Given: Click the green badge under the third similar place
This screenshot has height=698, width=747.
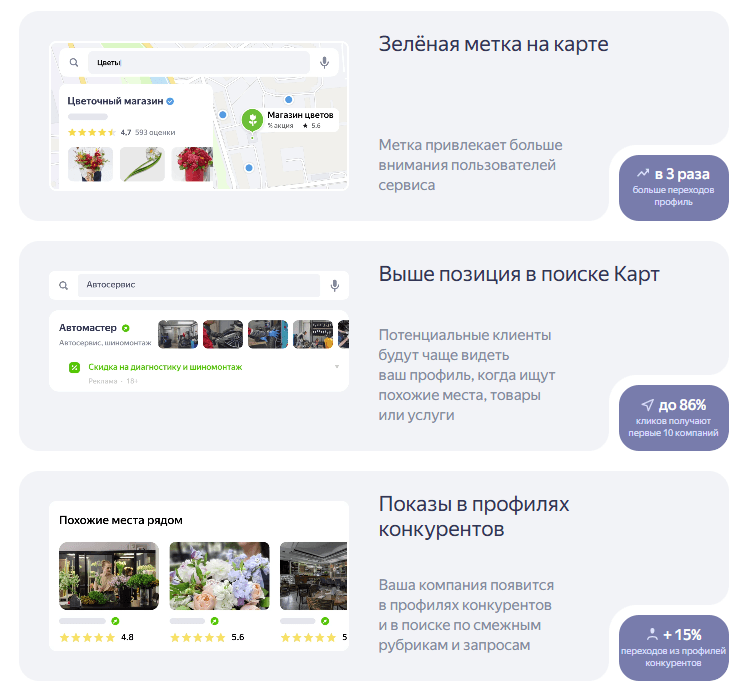Looking at the screenshot, I should click(325, 621).
